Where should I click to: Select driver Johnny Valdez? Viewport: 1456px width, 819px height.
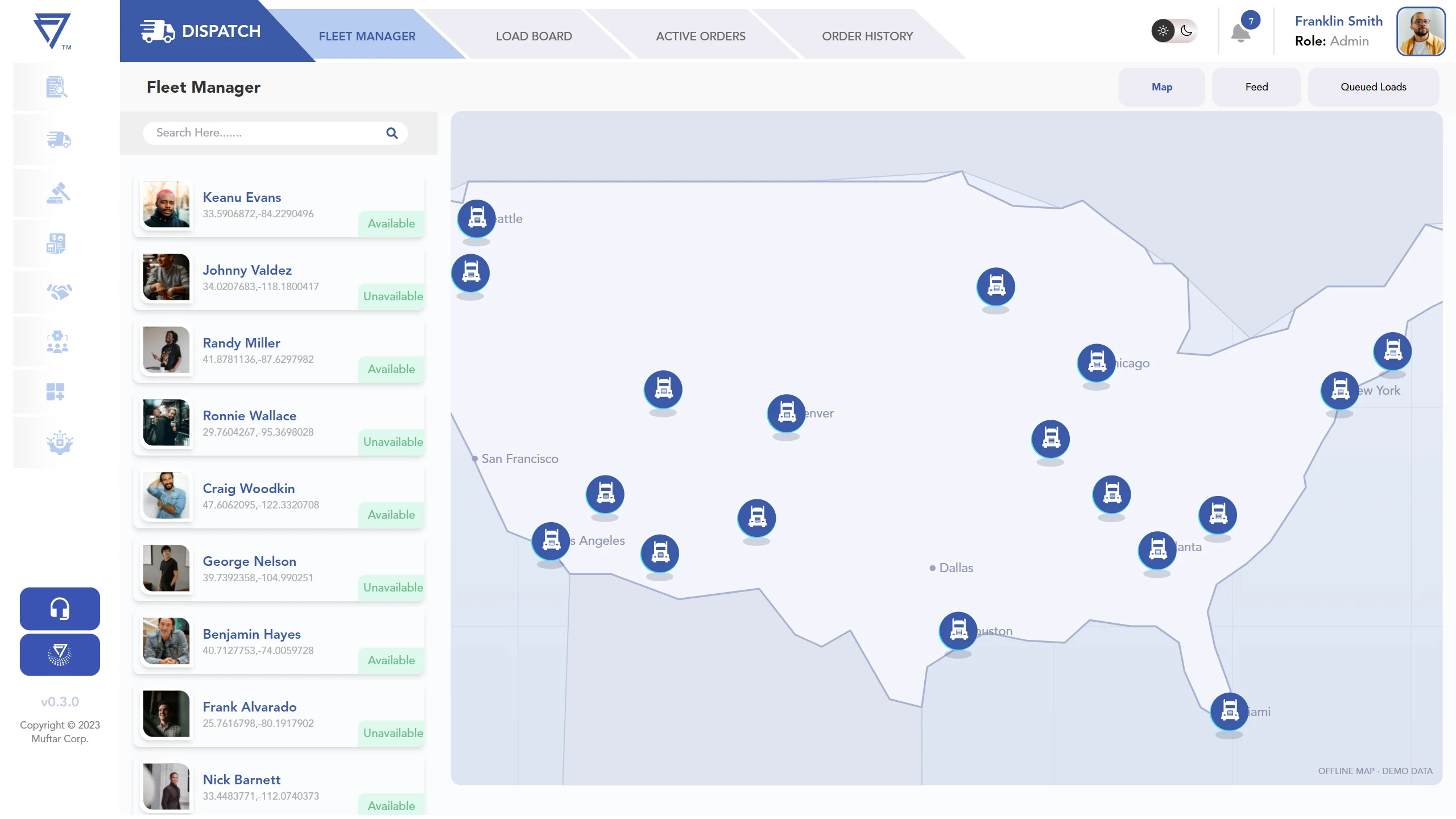tap(279, 278)
